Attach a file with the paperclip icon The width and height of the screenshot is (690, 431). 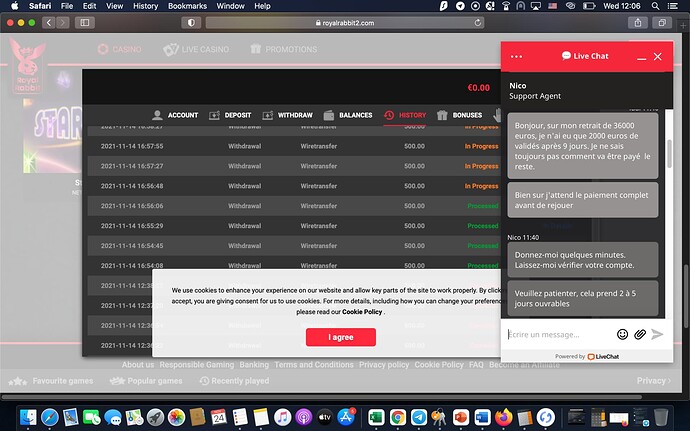coord(640,334)
